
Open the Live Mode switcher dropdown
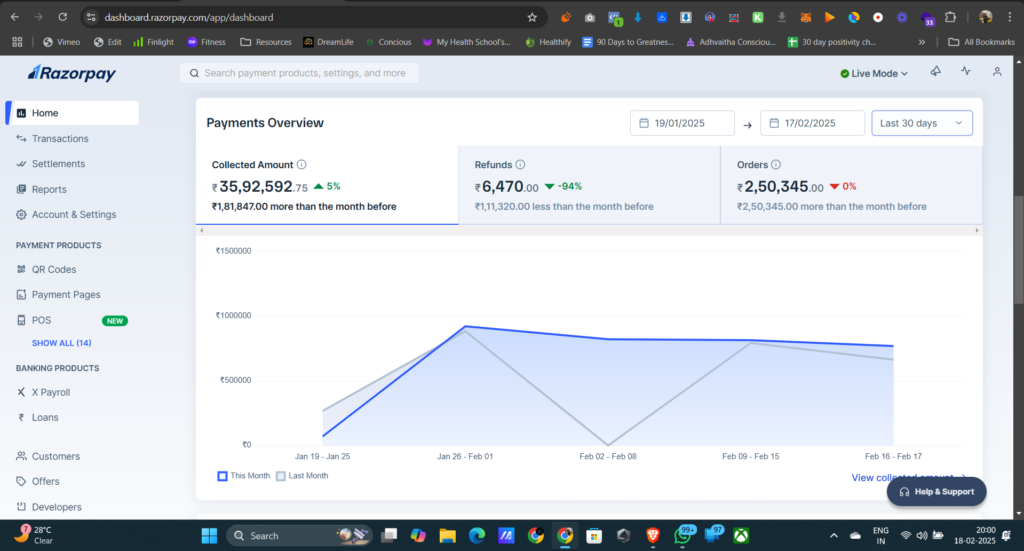(874, 73)
